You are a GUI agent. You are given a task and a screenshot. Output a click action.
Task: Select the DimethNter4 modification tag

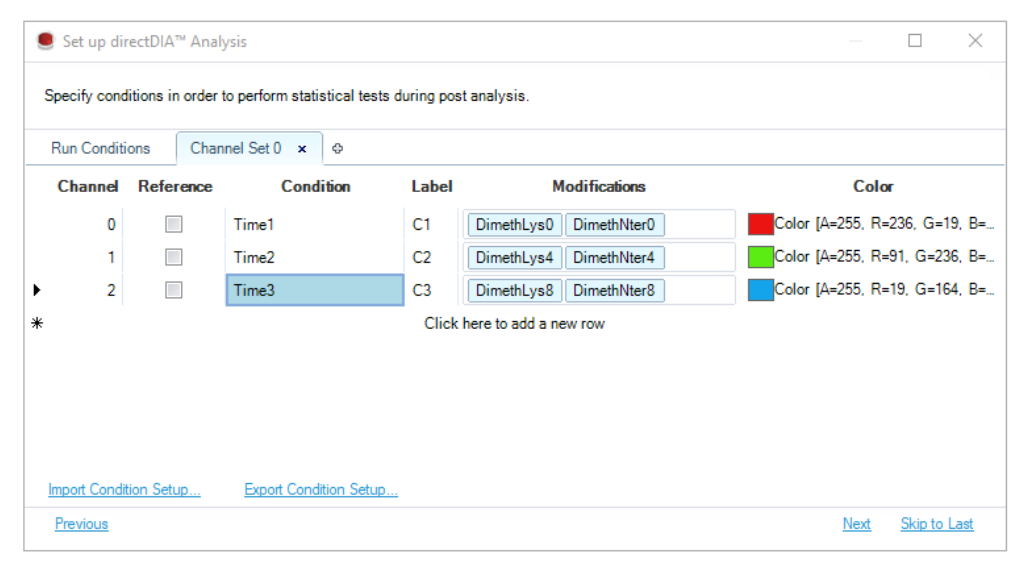pos(615,257)
